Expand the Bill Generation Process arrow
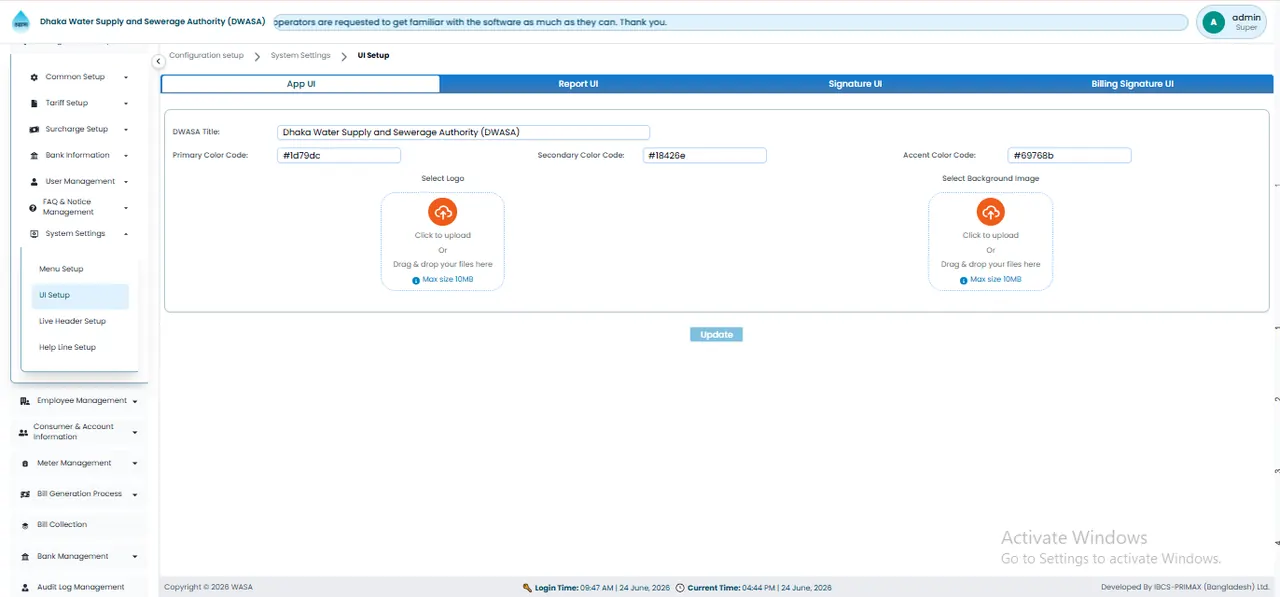Image resolution: width=1280 pixels, height=597 pixels. pyautogui.click(x=135, y=494)
